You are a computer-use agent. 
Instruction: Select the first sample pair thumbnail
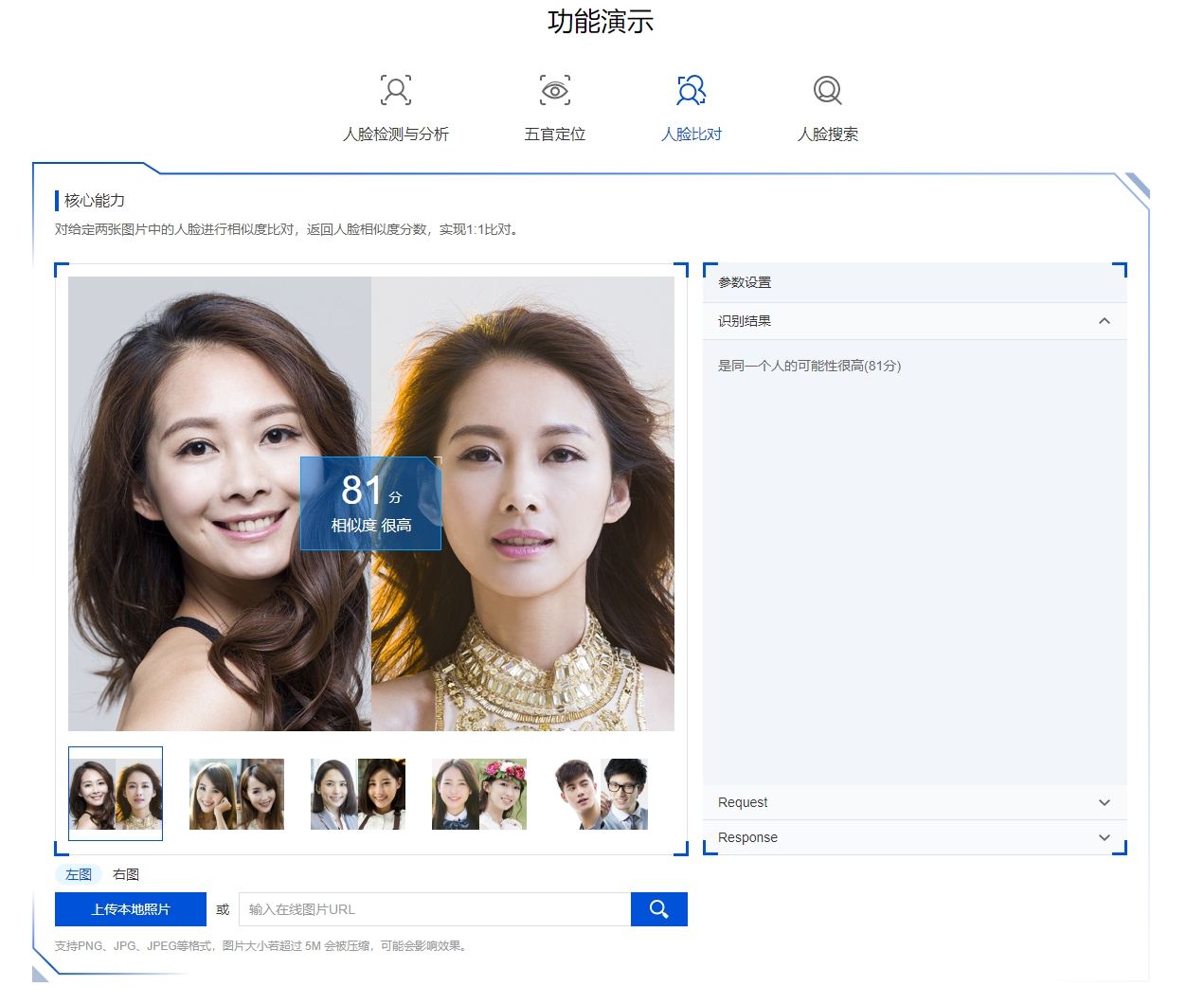(116, 794)
